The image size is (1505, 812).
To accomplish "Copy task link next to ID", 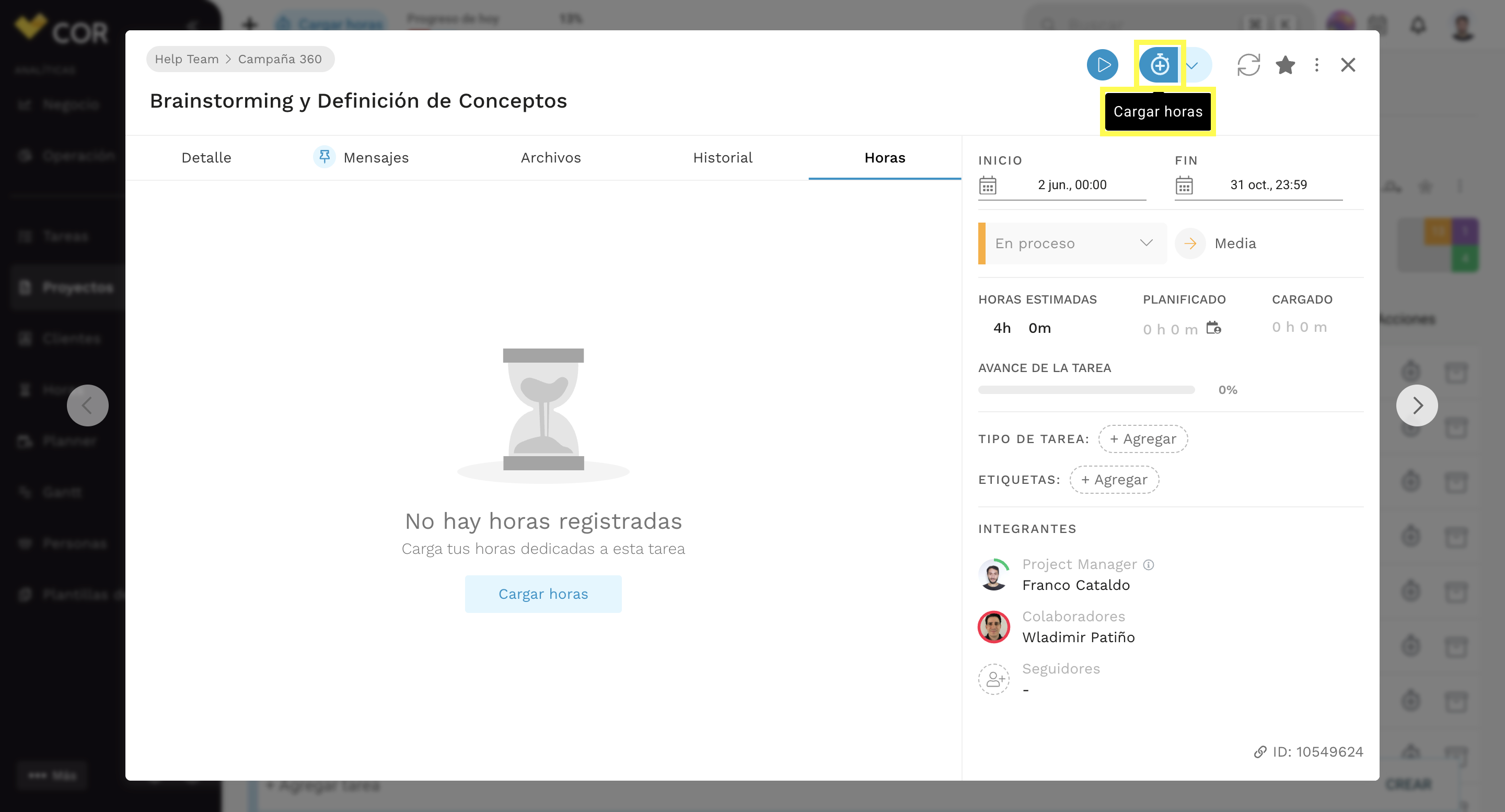I will pos(1259,752).
